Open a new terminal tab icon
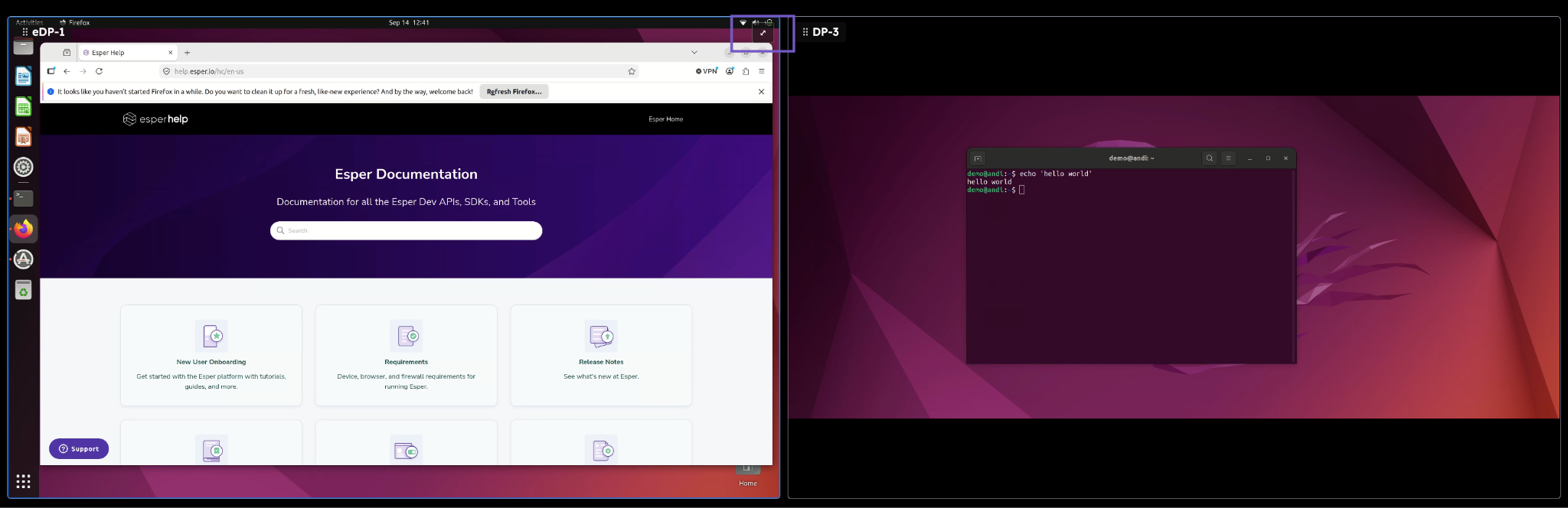 point(978,158)
